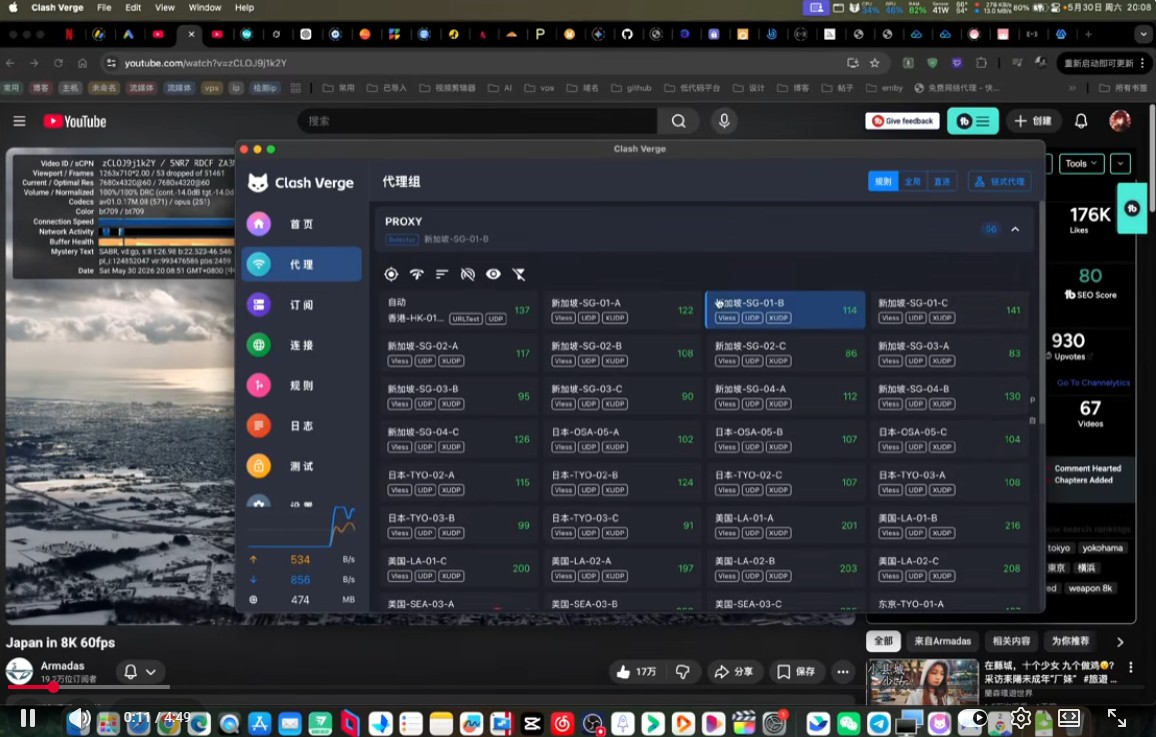Select proxy node 美国-LA-01-A
Viewport: 1156px width, 737px height.
786,525
